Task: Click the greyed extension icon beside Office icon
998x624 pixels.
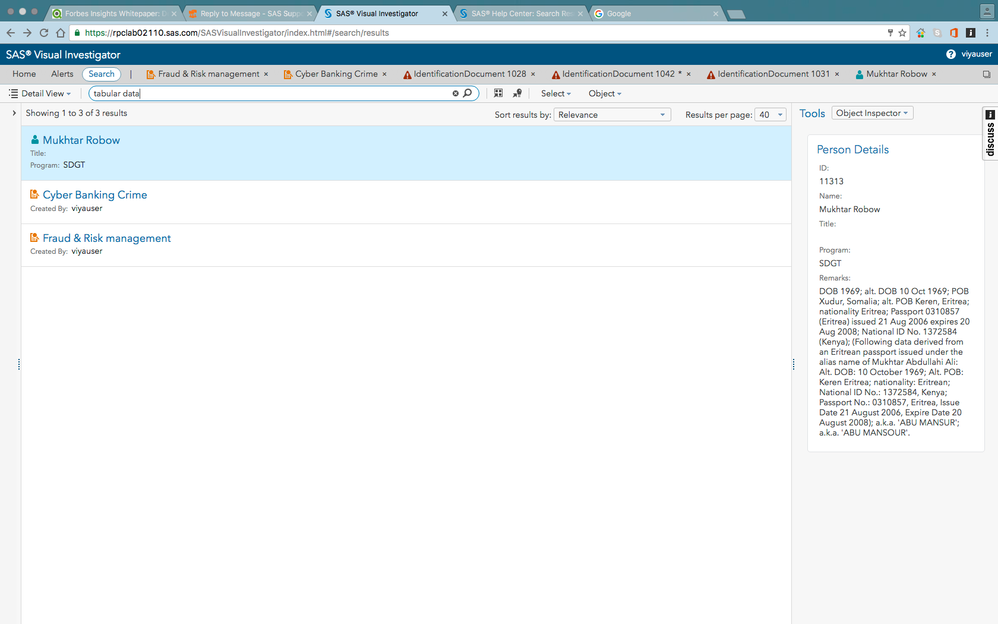Action: click(937, 32)
